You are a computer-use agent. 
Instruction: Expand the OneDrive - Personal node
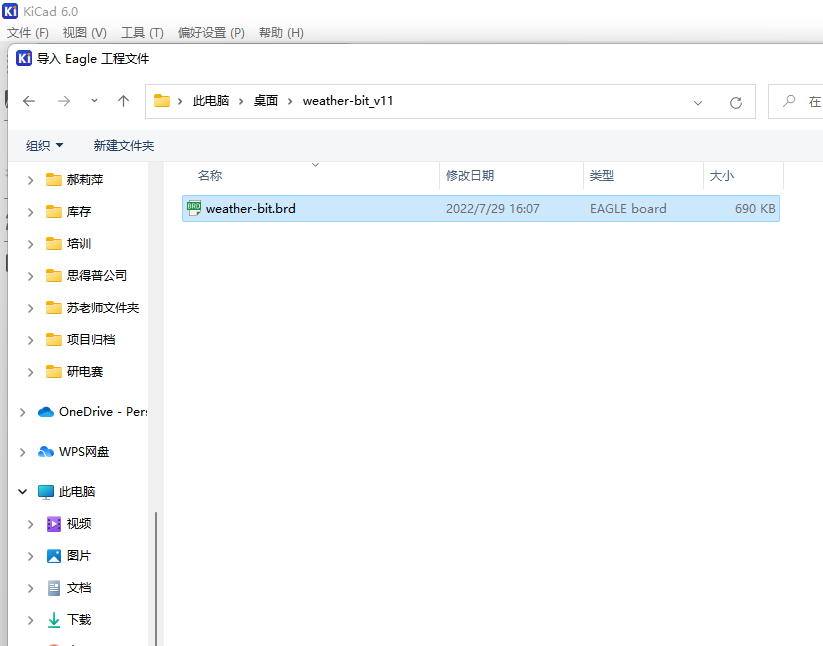coord(23,412)
